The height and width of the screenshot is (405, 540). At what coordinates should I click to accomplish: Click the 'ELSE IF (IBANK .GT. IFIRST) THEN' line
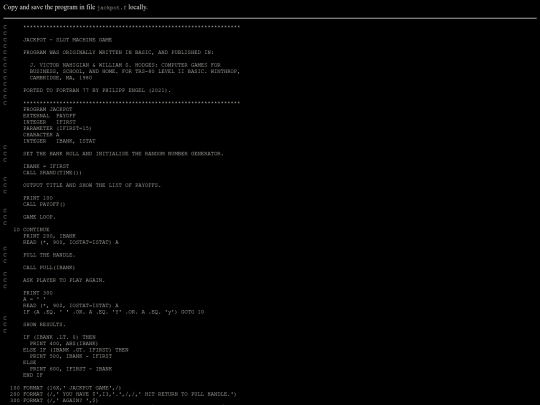coord(76,350)
